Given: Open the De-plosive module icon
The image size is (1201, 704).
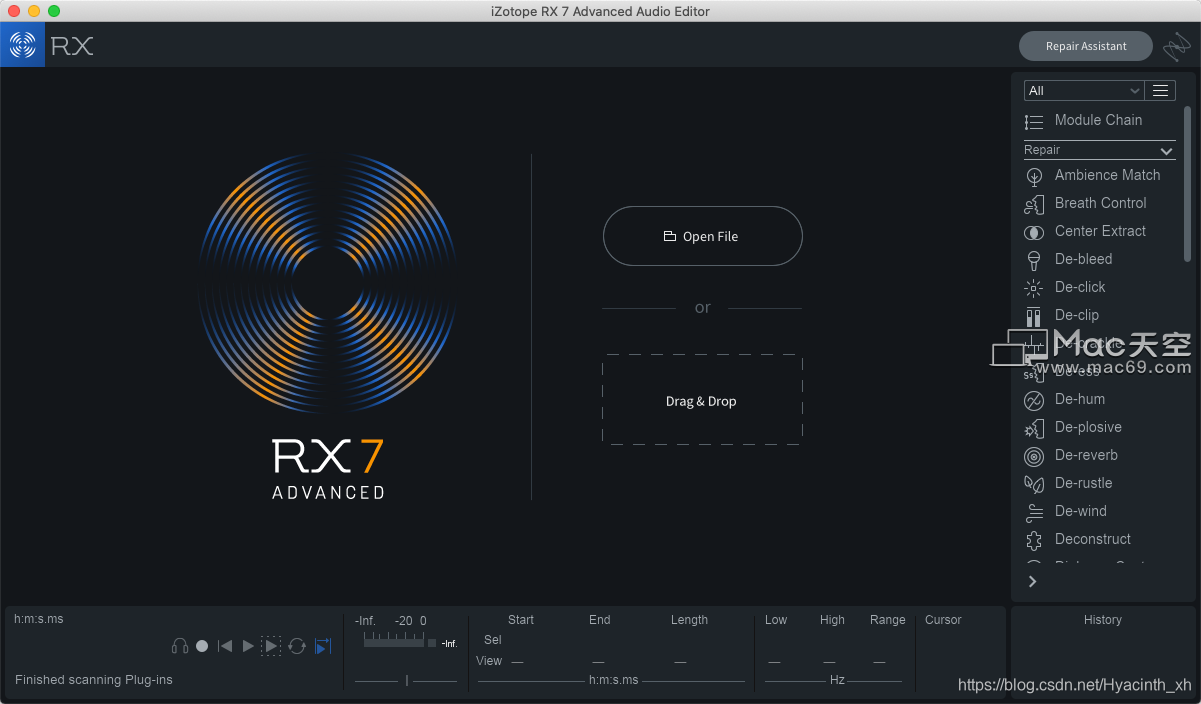Looking at the screenshot, I should (x=1034, y=428).
